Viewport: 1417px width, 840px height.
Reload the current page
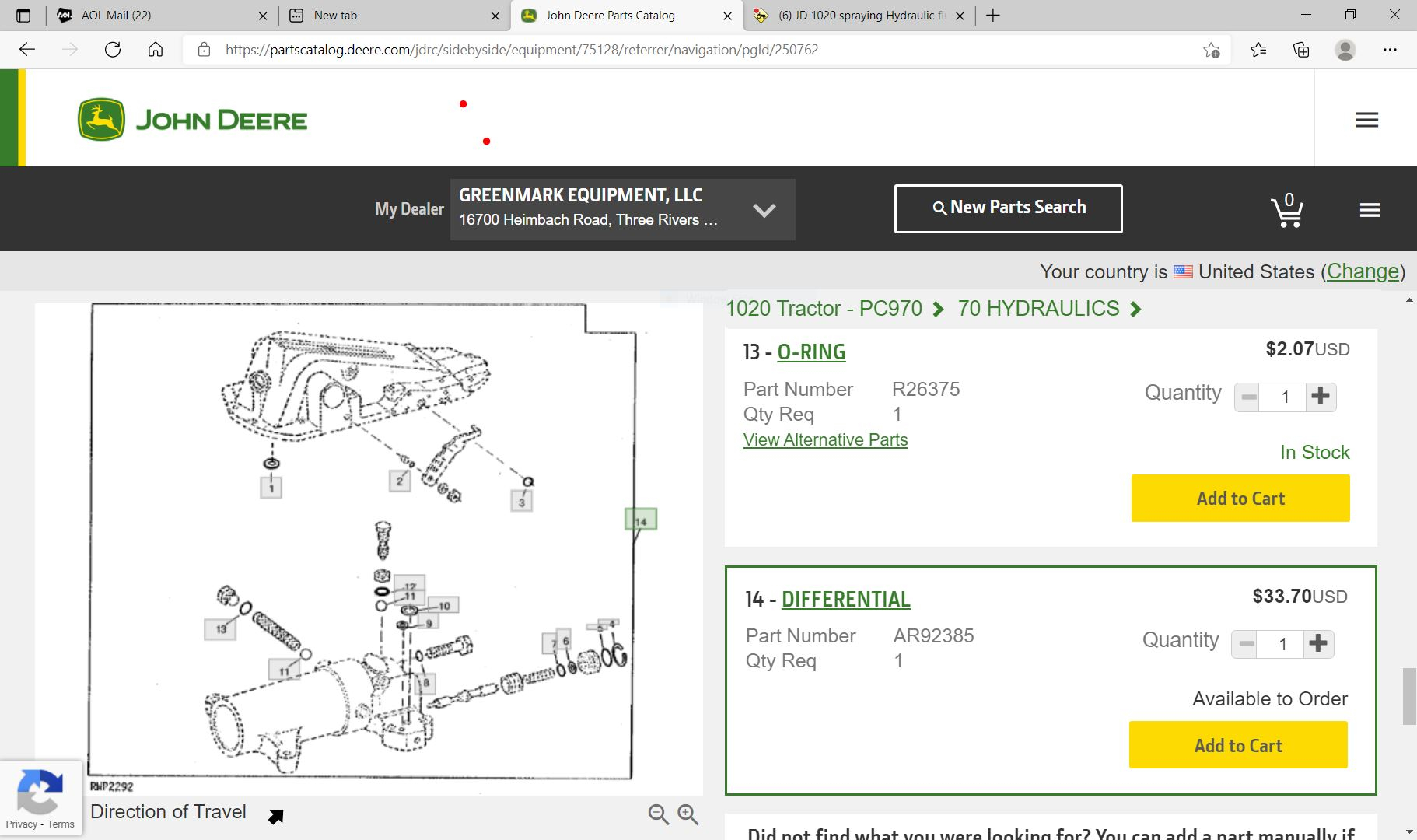pos(113,50)
